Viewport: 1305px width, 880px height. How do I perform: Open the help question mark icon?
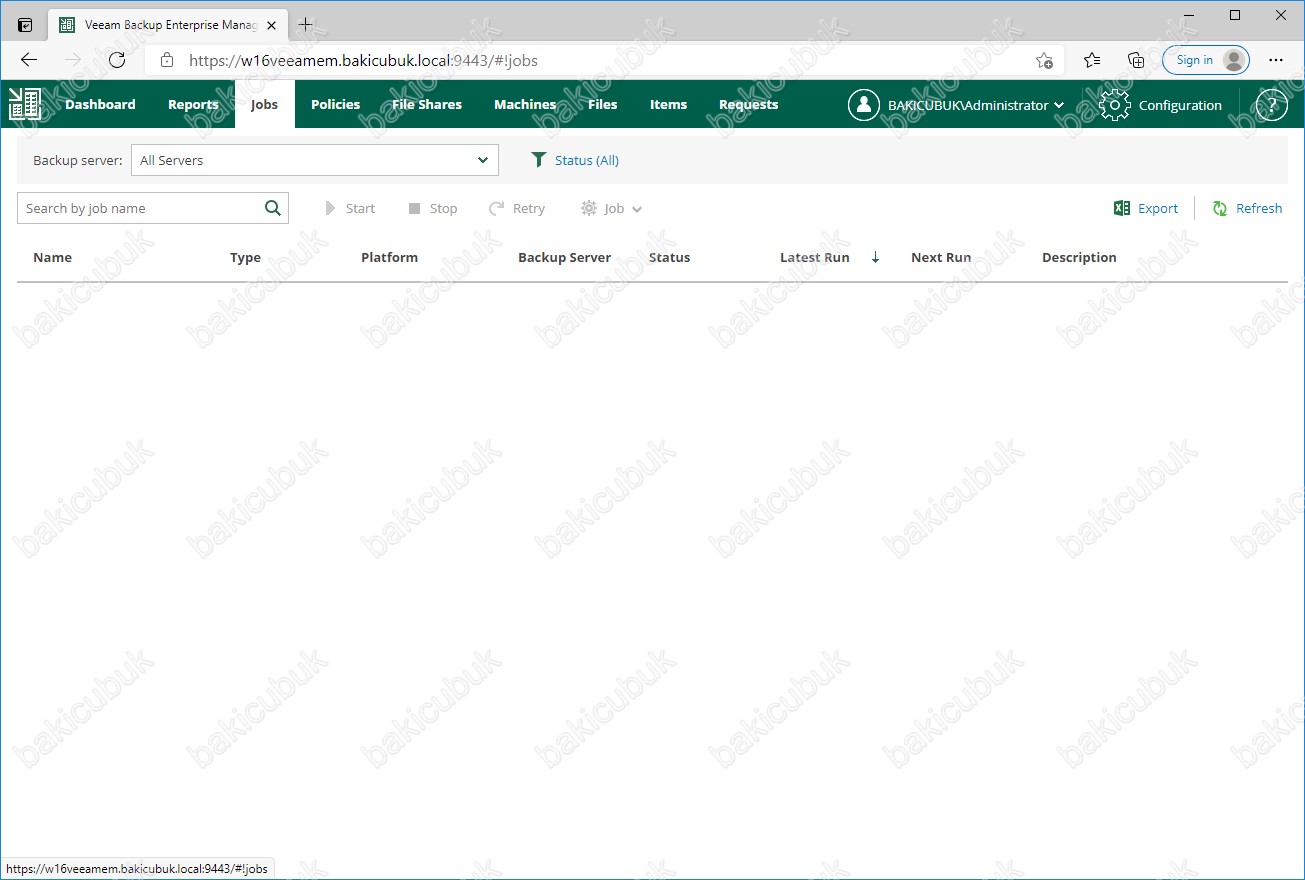pyautogui.click(x=1271, y=105)
